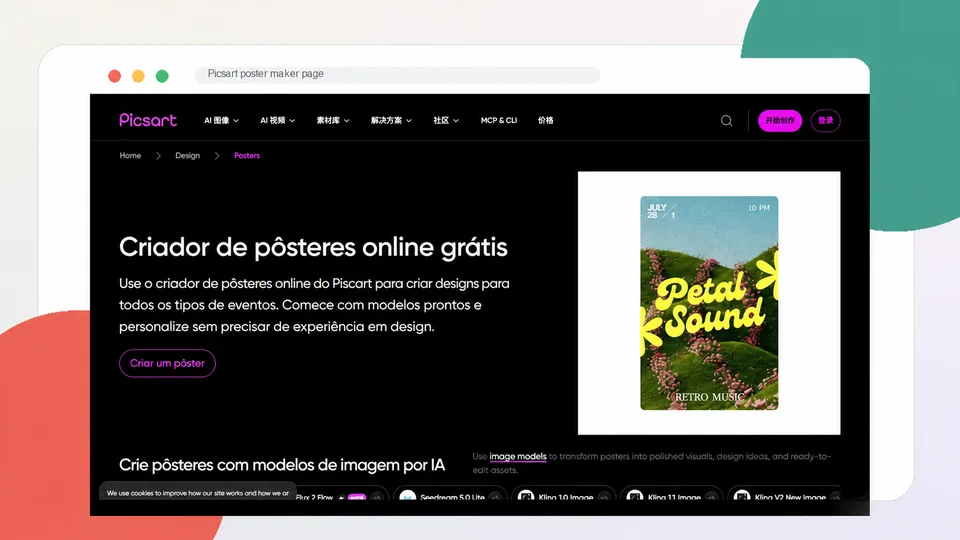960x540 pixels.
Task: Click the 登录 login button
Action: 825,121
